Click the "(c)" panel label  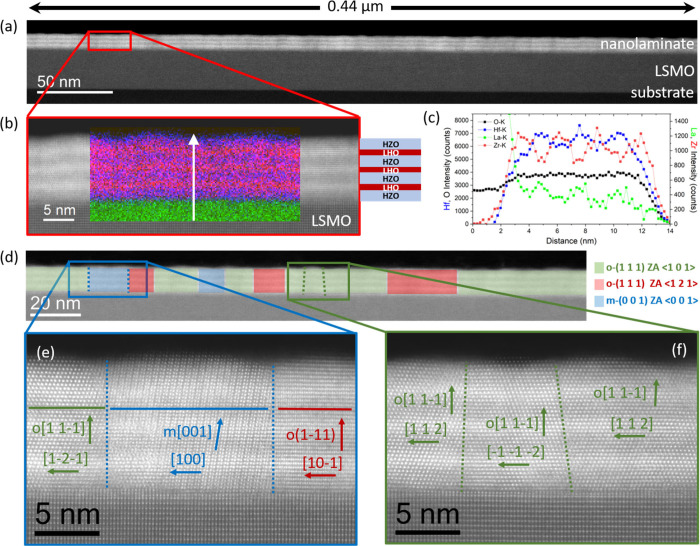(431, 118)
